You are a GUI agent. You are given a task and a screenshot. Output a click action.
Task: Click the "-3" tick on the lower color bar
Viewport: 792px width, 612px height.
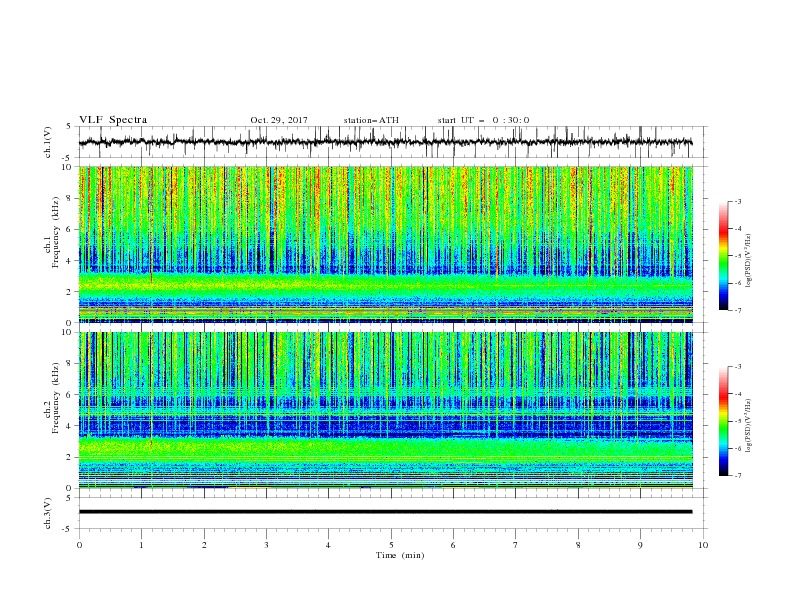pyautogui.click(x=738, y=367)
